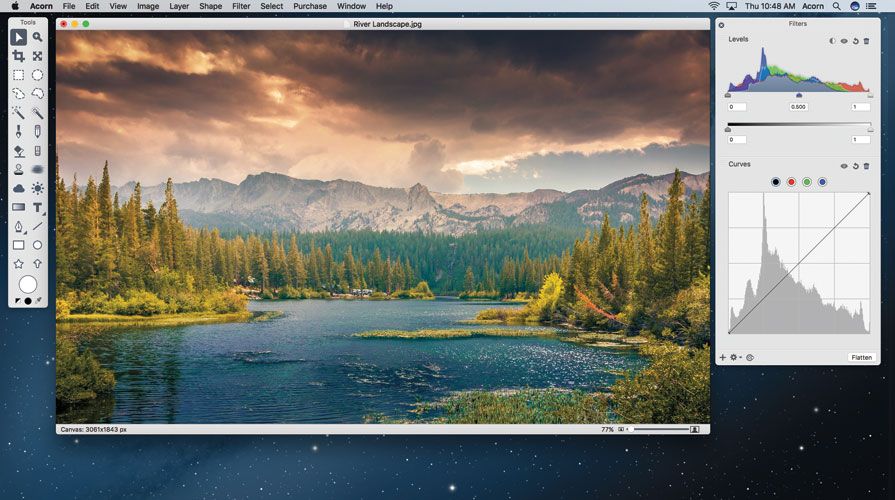Select the Elliptical selection tool
The width and height of the screenshot is (895, 500).
pyautogui.click(x=37, y=75)
